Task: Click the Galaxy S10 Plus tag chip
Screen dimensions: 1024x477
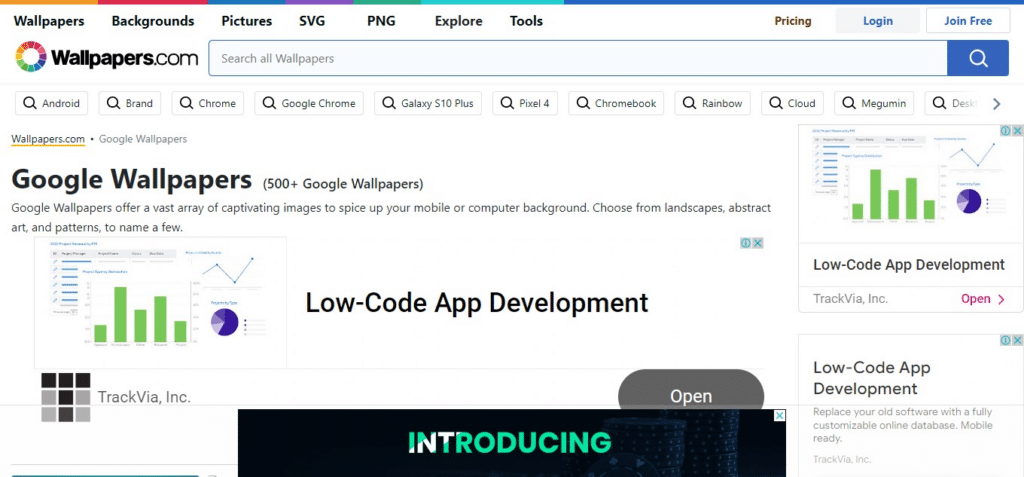Action: pyautogui.click(x=428, y=103)
